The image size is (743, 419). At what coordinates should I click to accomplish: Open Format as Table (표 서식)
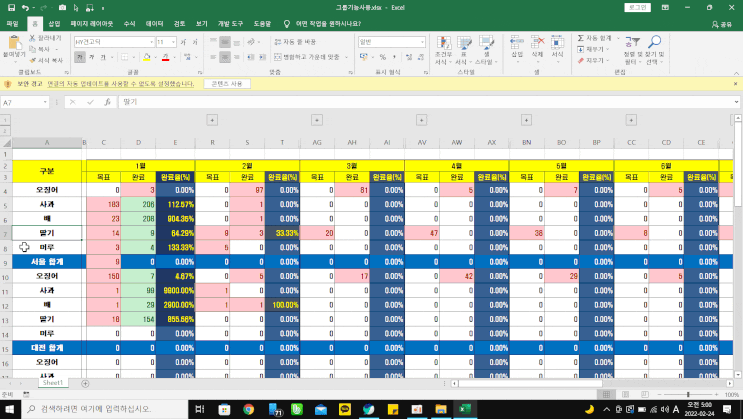(463, 50)
